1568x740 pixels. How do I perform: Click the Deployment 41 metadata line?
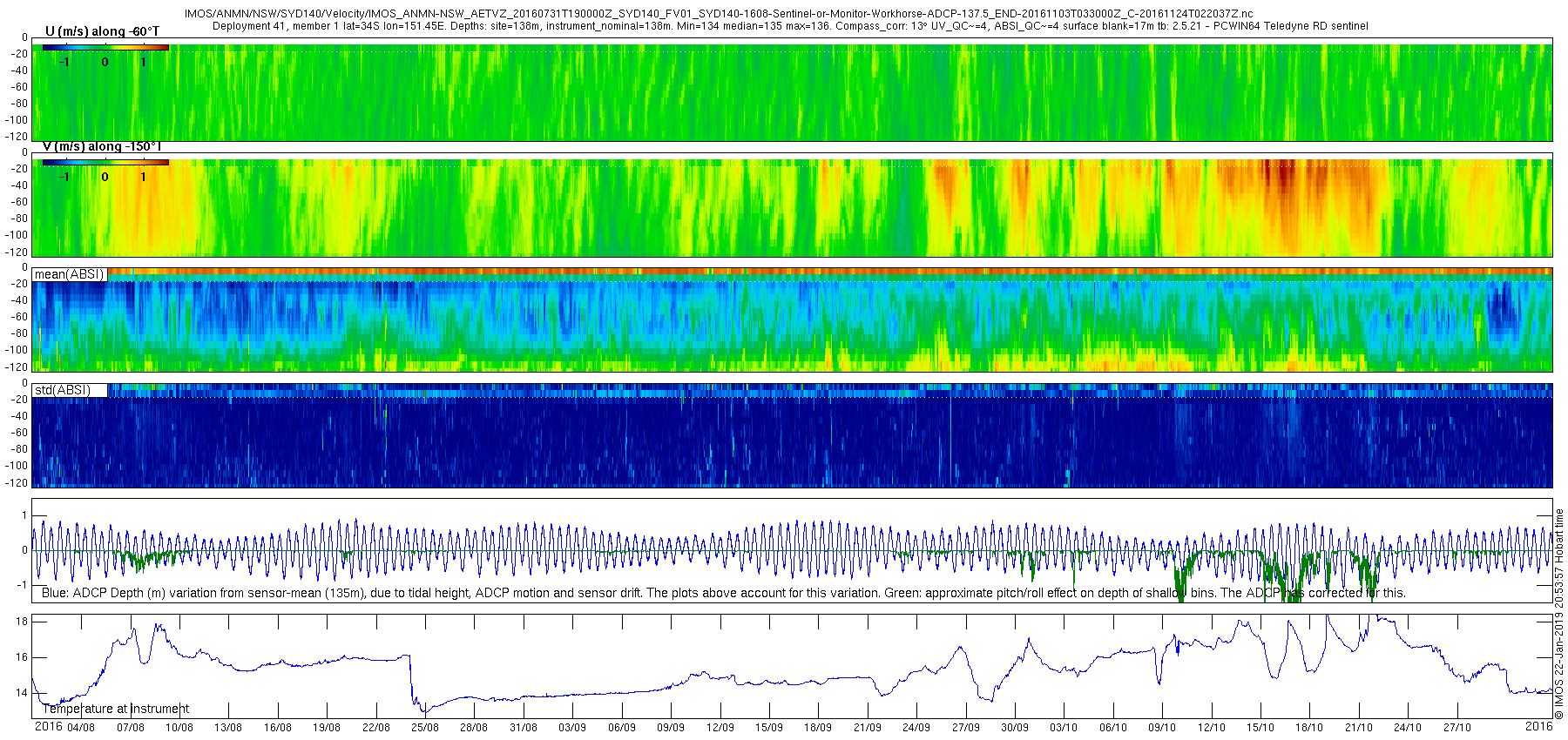click(x=790, y=26)
